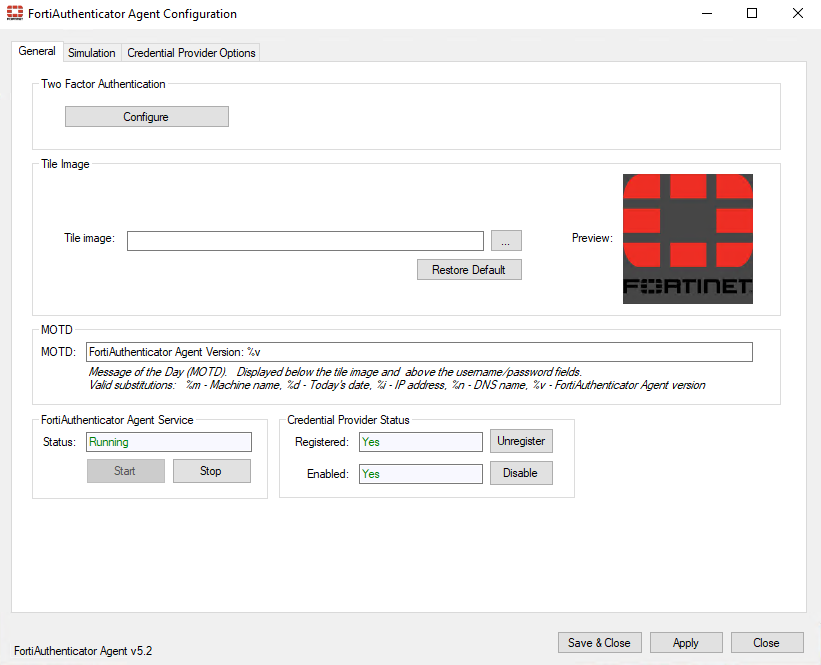Click Save & Close
Screen dimensions: 821x665
pyautogui.click(x=599, y=642)
